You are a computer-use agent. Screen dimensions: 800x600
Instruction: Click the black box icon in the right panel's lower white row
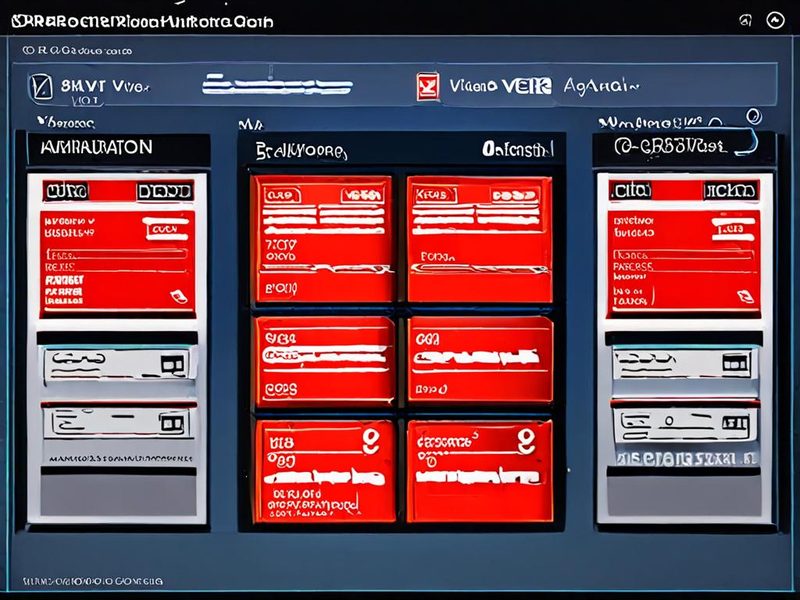[735, 423]
